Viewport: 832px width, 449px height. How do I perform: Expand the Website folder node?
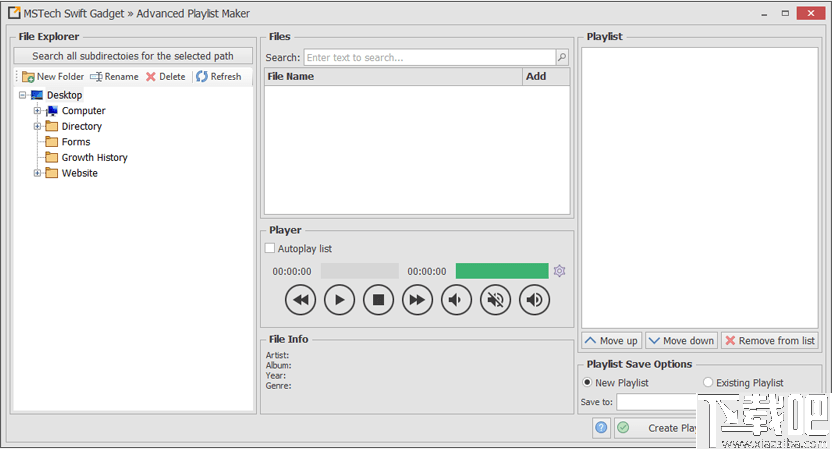[37, 173]
